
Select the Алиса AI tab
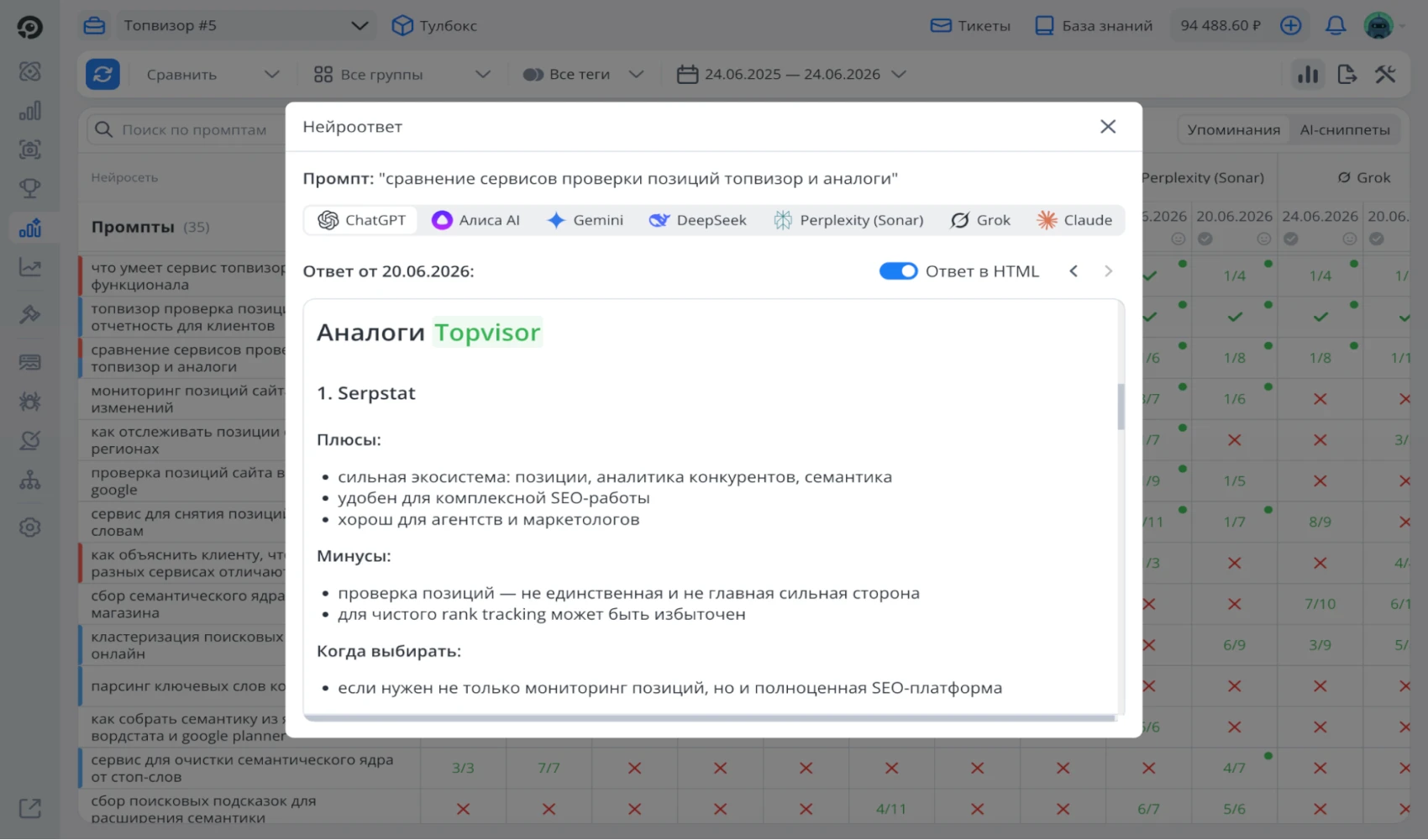click(x=475, y=220)
